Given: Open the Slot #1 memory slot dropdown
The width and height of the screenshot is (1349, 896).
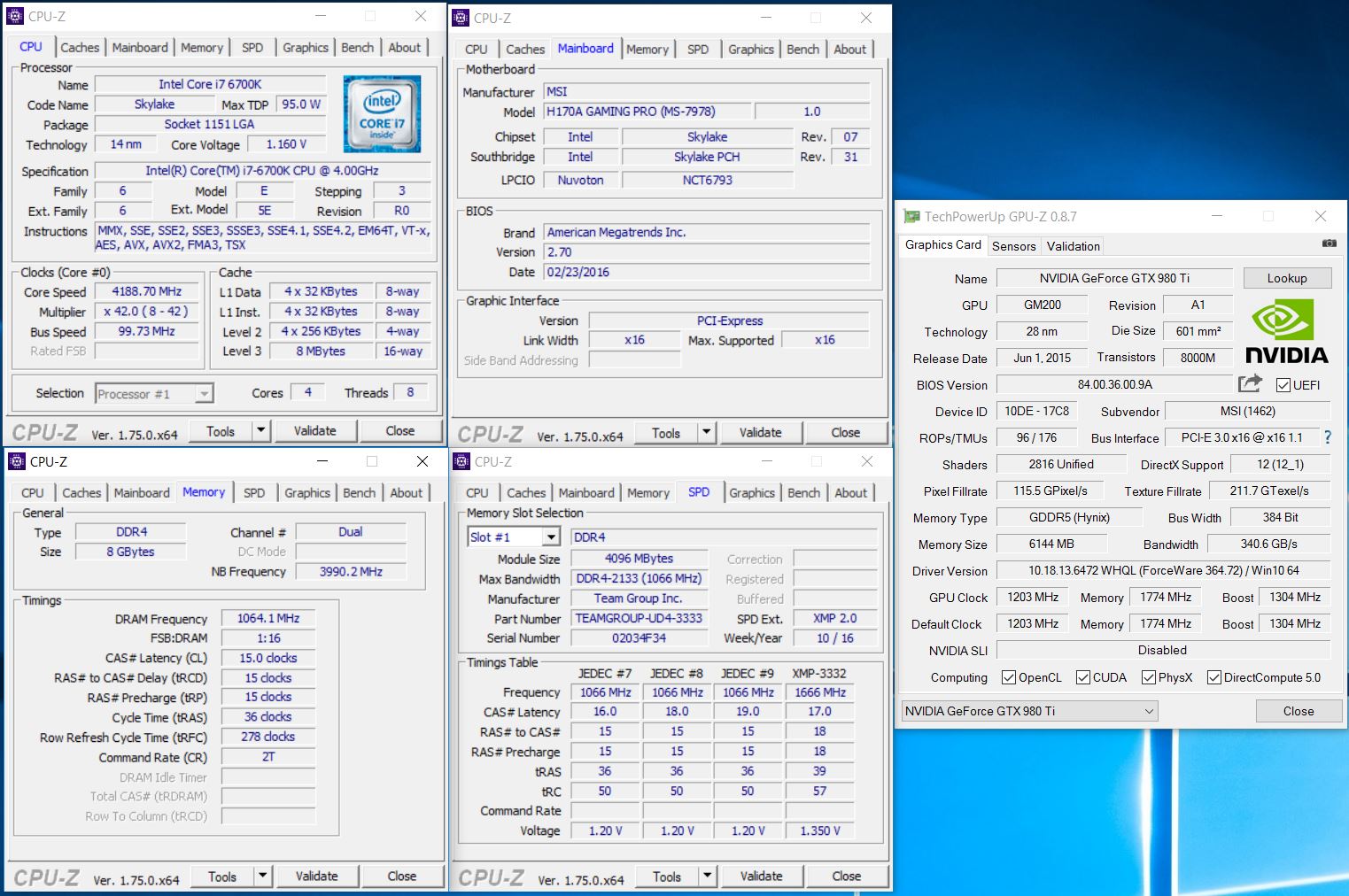Looking at the screenshot, I should (551, 537).
